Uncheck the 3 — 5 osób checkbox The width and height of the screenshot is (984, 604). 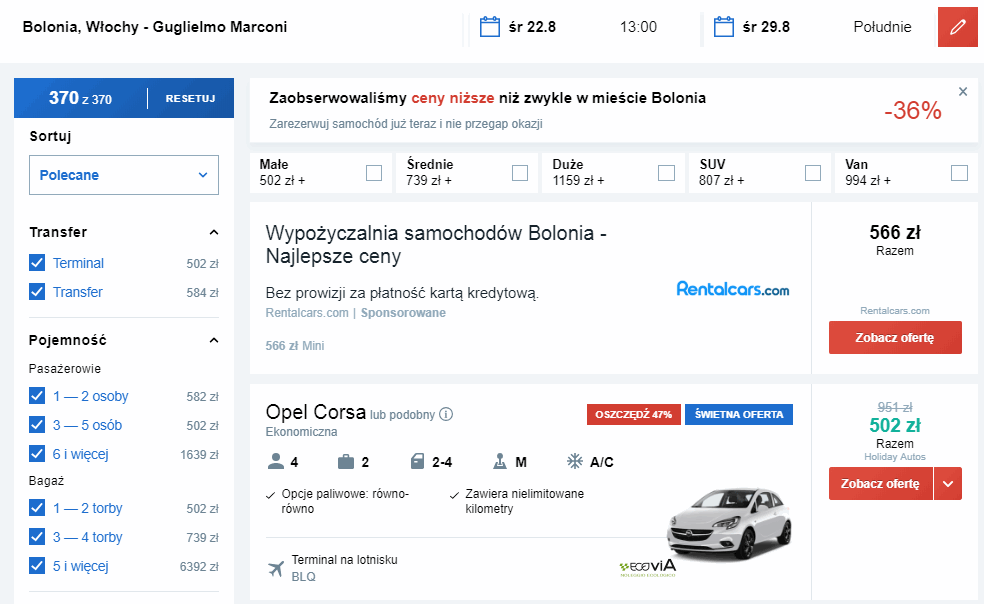37,424
